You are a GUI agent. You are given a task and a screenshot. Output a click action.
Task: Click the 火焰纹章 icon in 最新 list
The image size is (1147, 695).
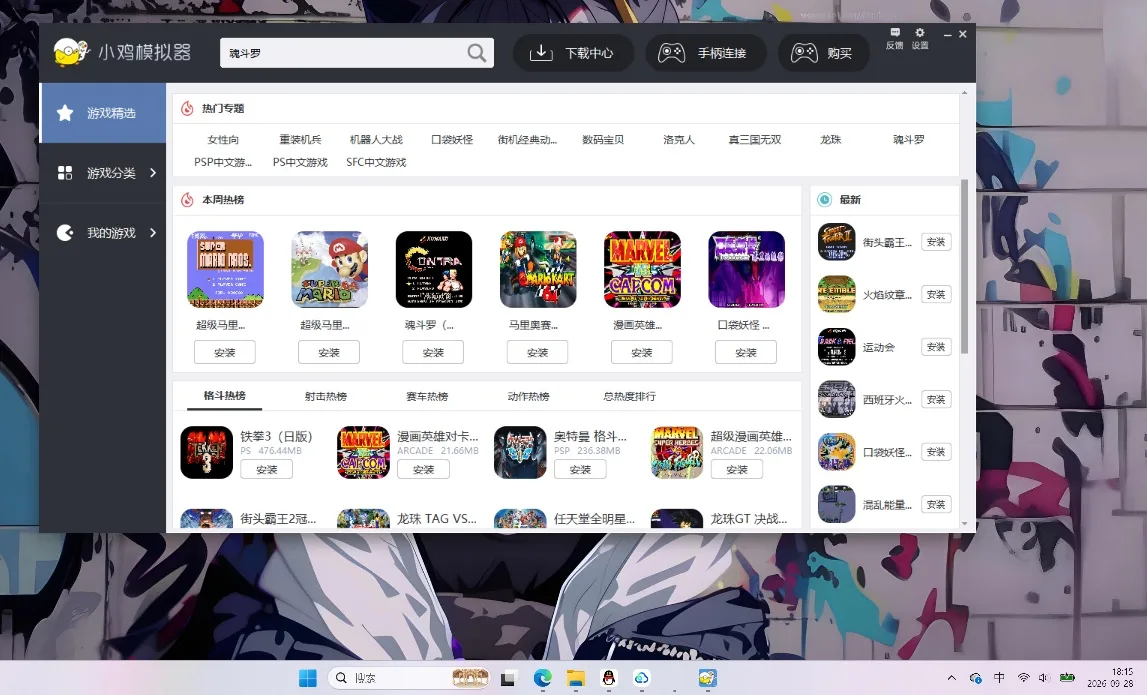coord(836,294)
